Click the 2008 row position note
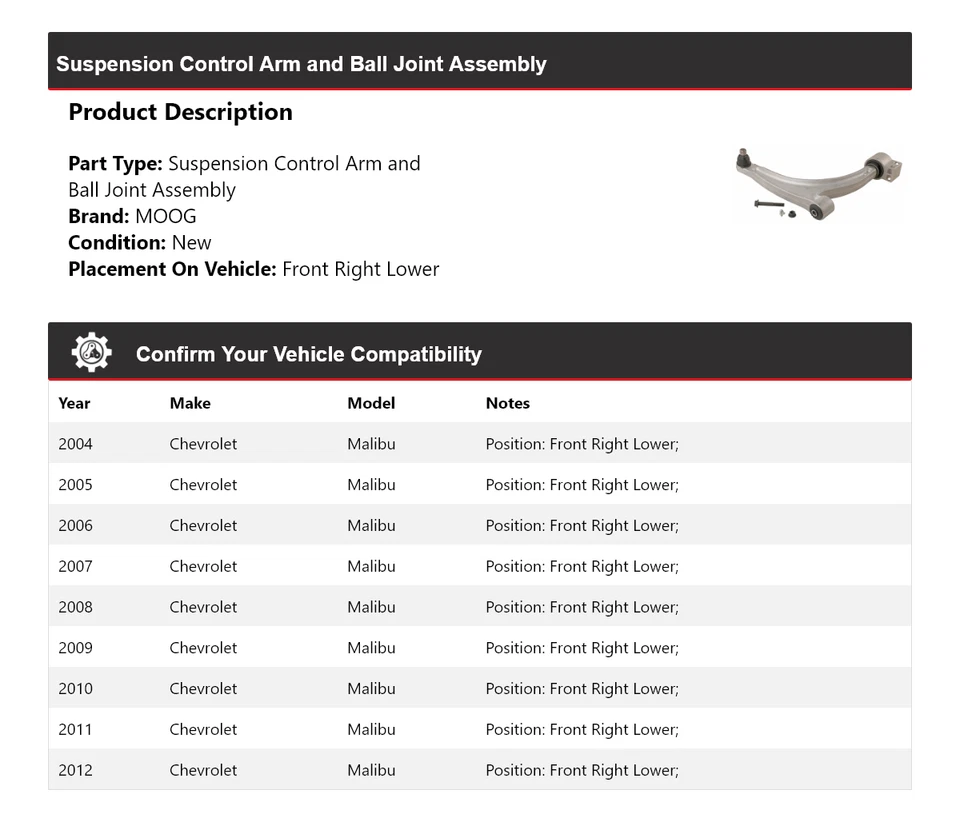Viewport: 960px width, 822px height. tap(582, 607)
